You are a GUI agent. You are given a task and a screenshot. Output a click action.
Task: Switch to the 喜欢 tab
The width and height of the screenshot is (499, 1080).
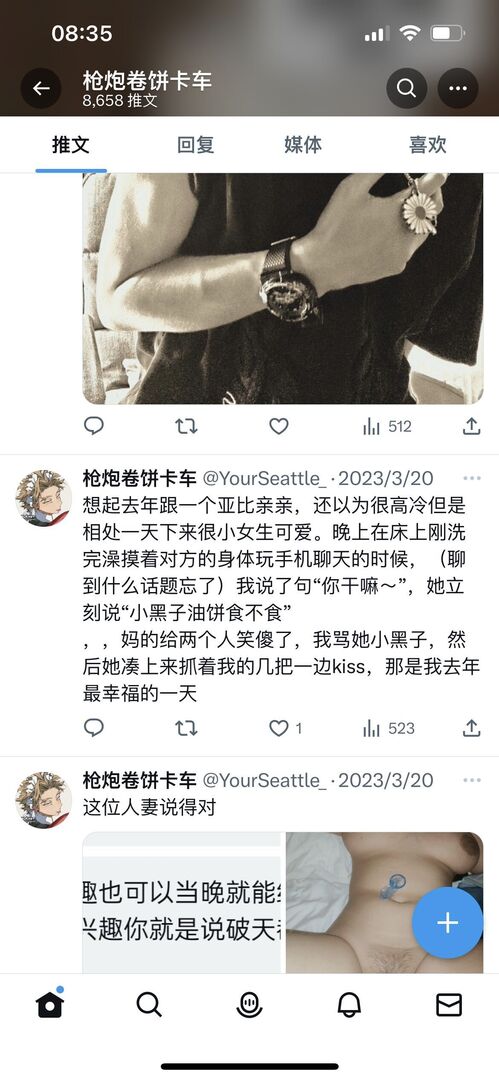pyautogui.click(x=427, y=145)
